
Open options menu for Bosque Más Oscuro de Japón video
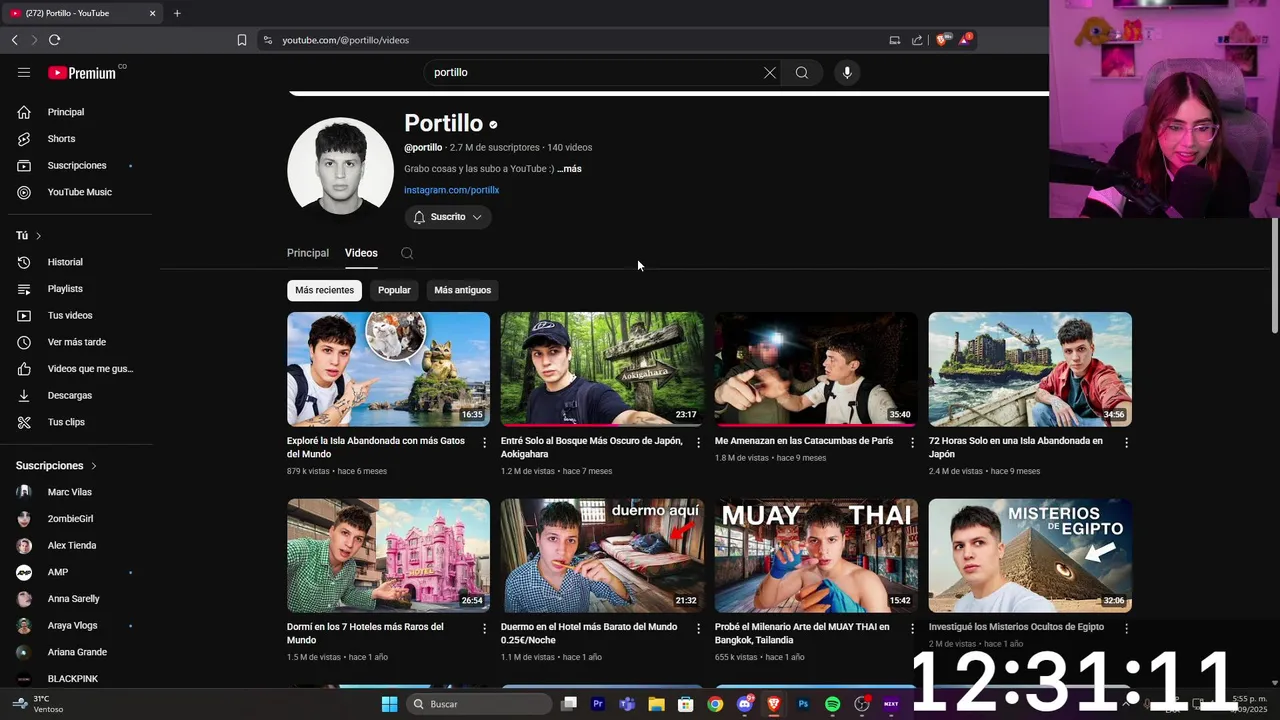tap(699, 442)
